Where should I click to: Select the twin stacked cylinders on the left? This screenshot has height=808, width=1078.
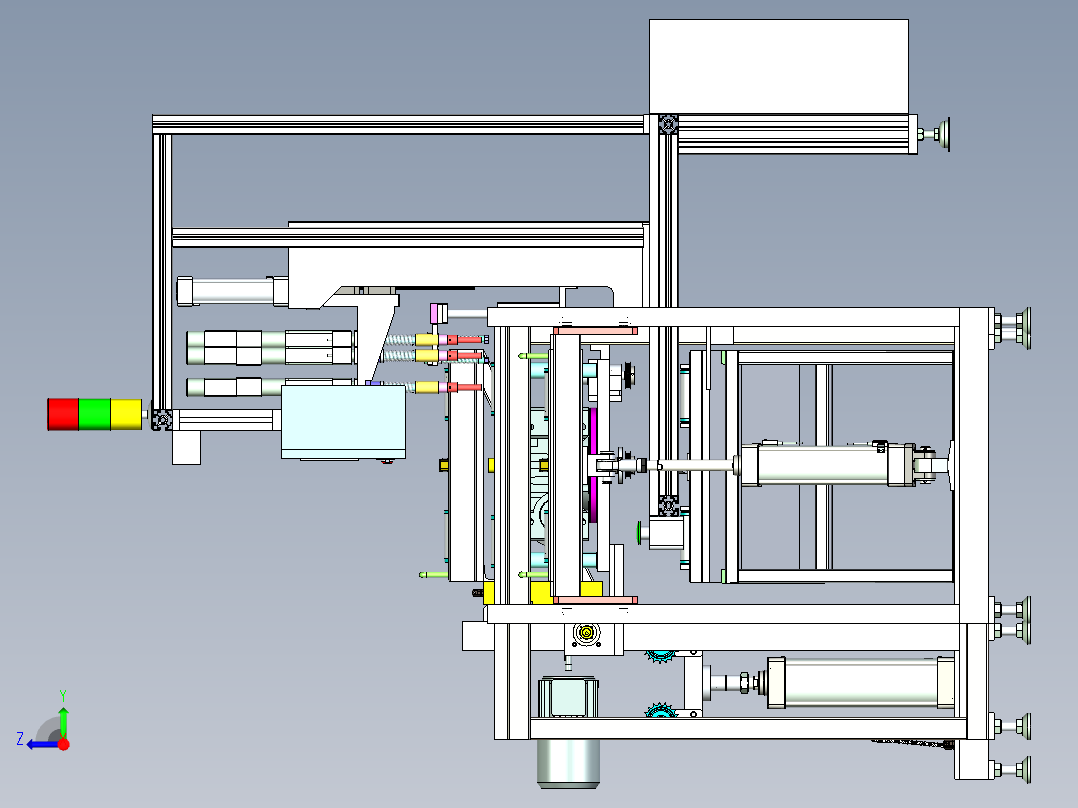(270, 347)
